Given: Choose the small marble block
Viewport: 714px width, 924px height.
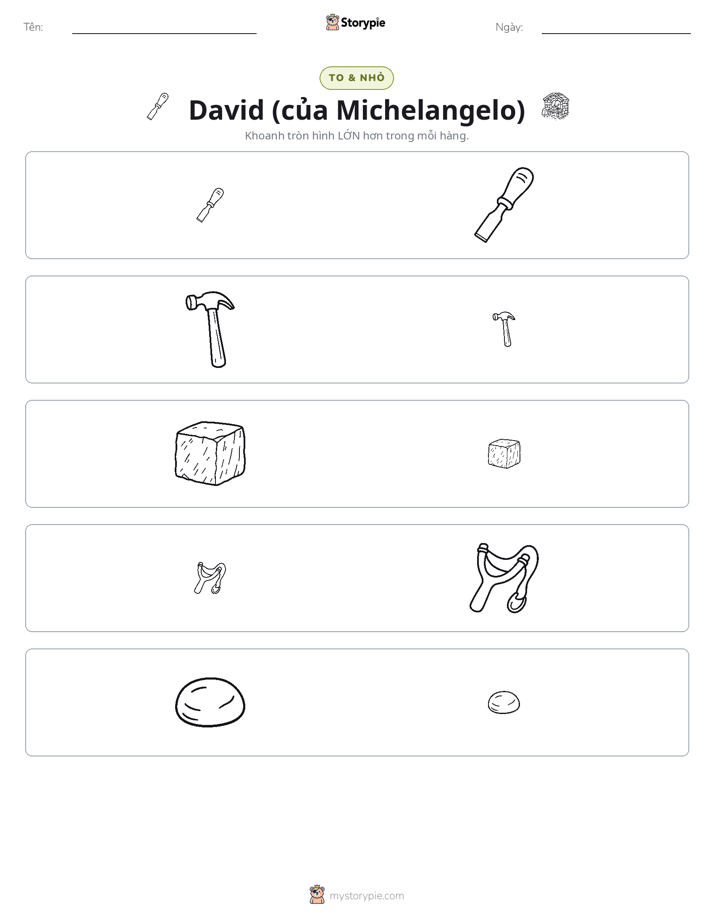Looking at the screenshot, I should pos(504,453).
